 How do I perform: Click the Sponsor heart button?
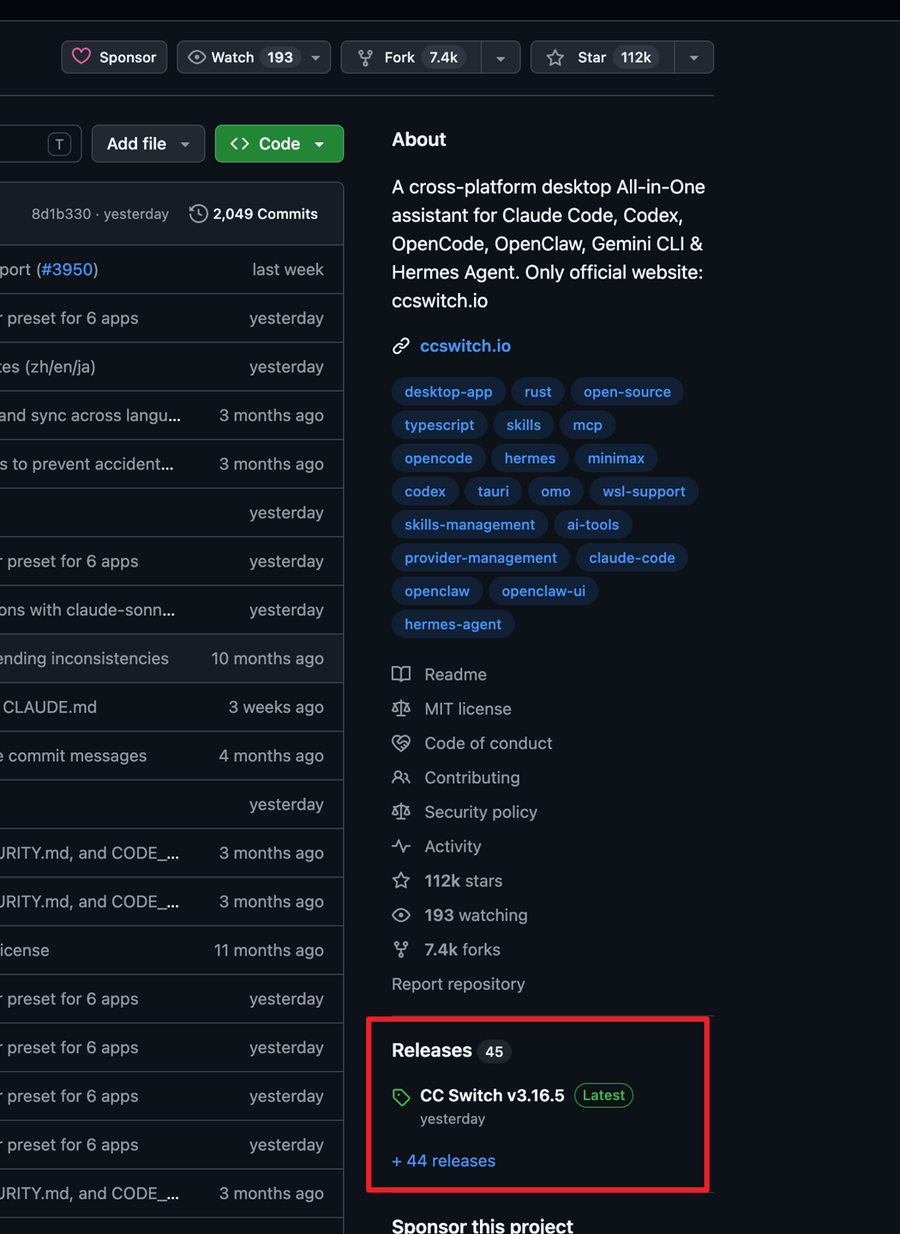(113, 57)
